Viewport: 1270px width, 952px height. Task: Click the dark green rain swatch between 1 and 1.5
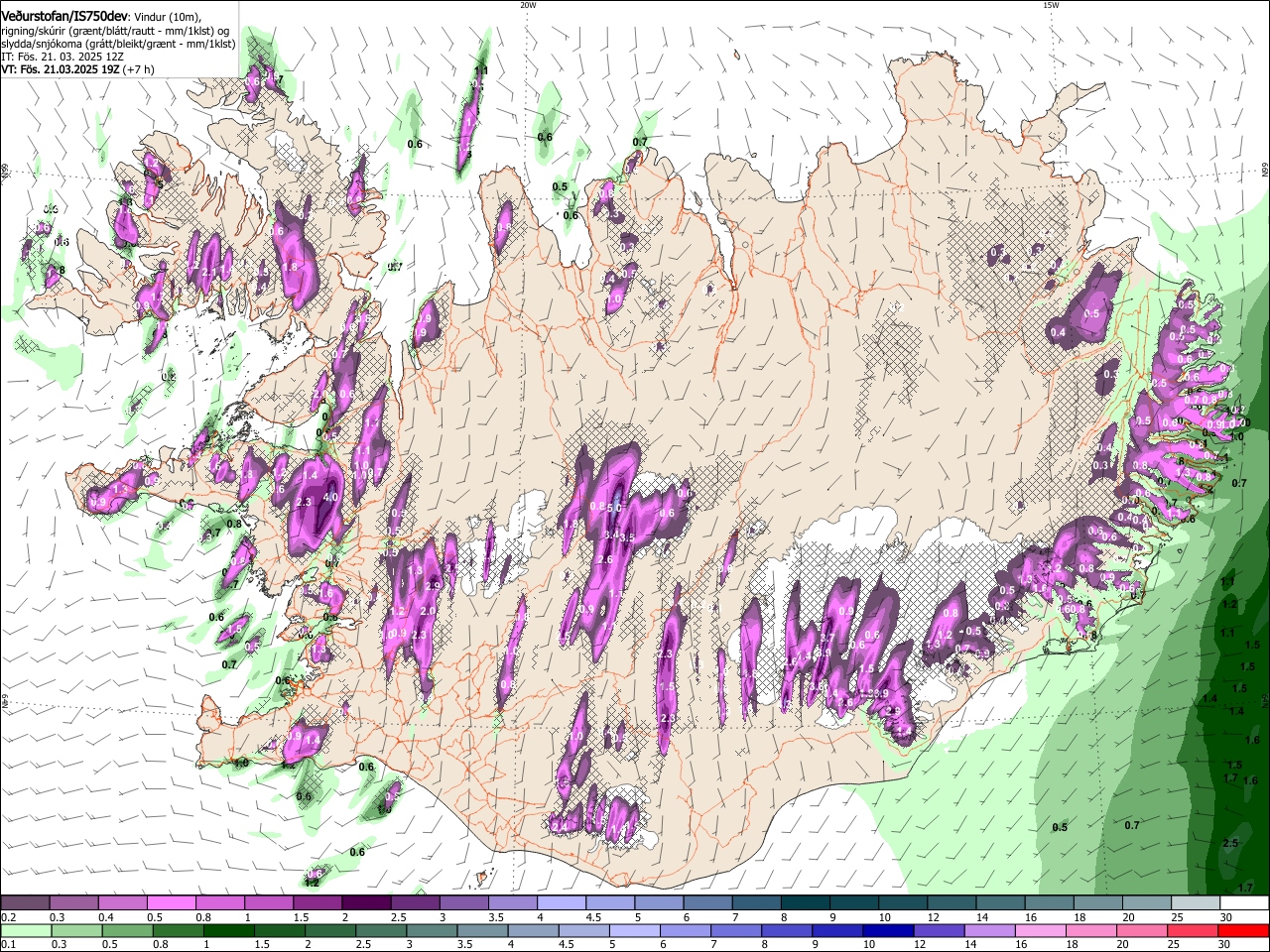(x=229, y=930)
